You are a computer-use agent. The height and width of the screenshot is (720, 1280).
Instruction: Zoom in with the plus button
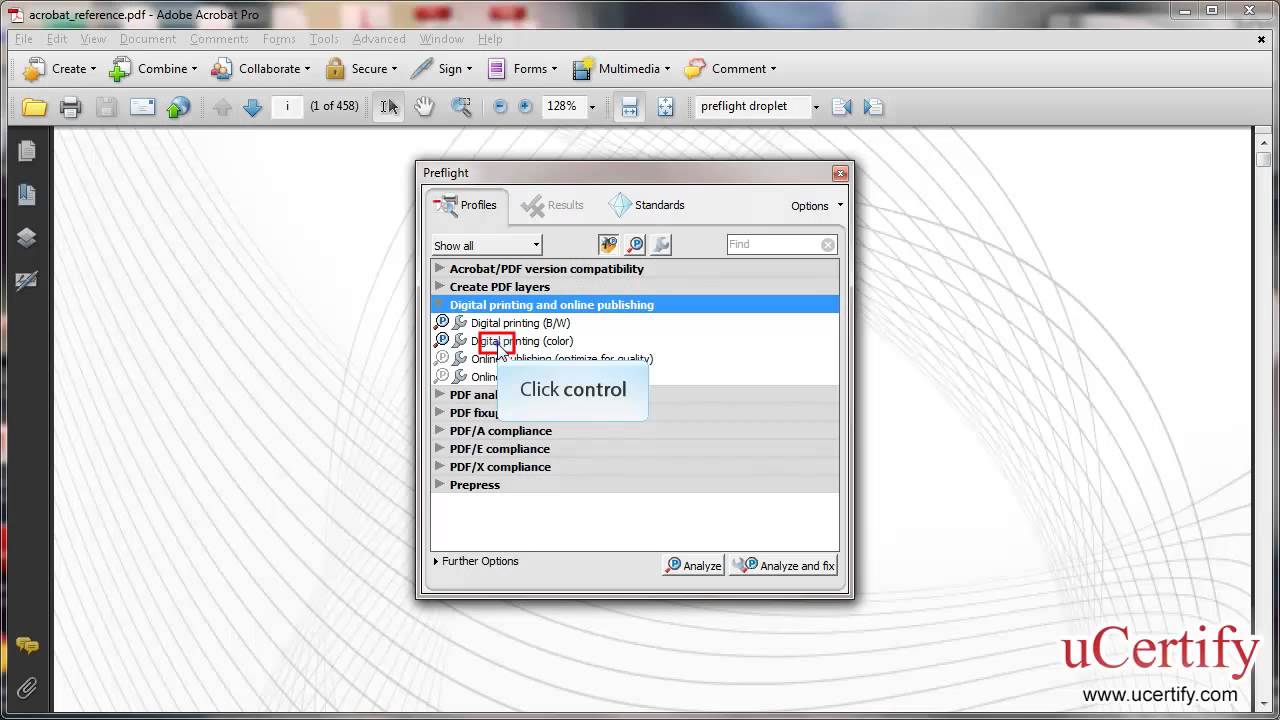click(x=525, y=106)
